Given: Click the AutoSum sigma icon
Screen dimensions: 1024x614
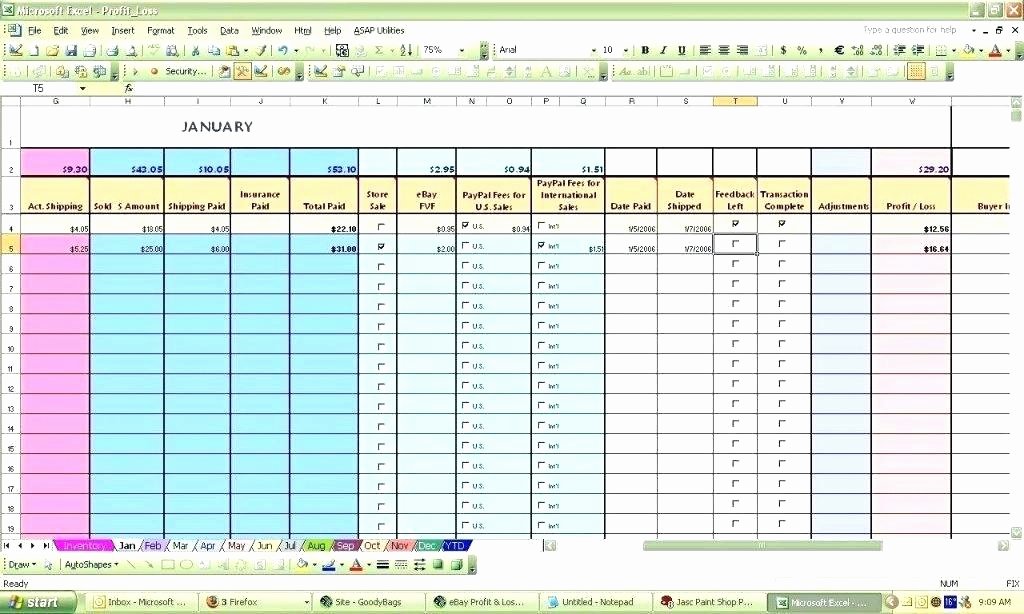Looking at the screenshot, I should 379,50.
